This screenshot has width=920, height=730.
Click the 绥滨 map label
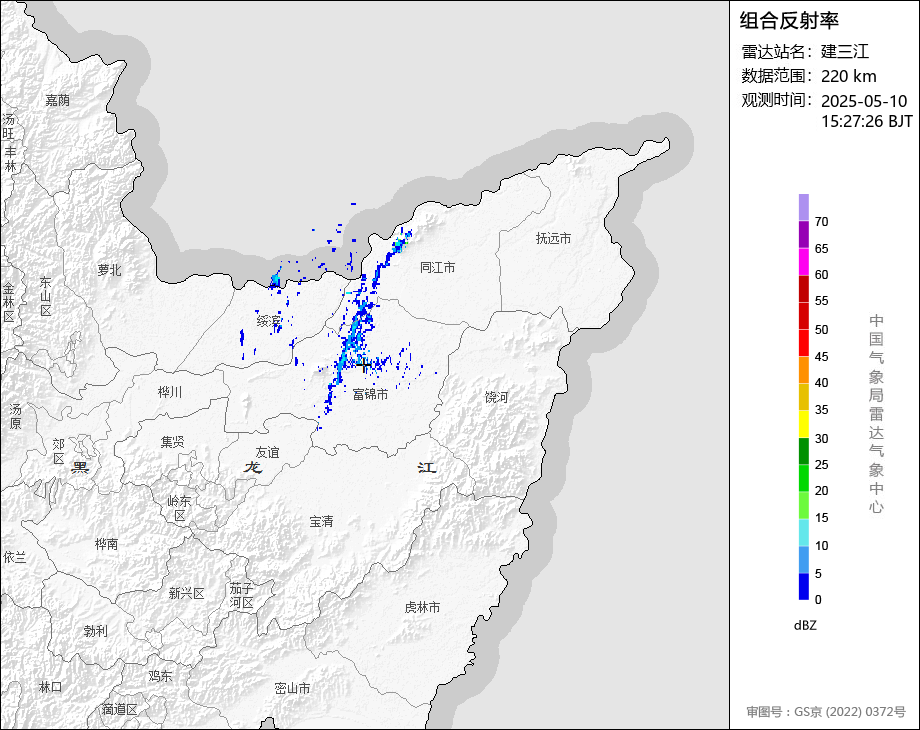(269, 321)
